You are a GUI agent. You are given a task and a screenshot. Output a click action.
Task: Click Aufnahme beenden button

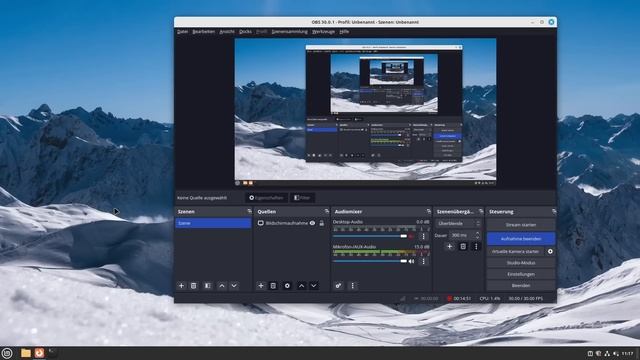(521, 238)
